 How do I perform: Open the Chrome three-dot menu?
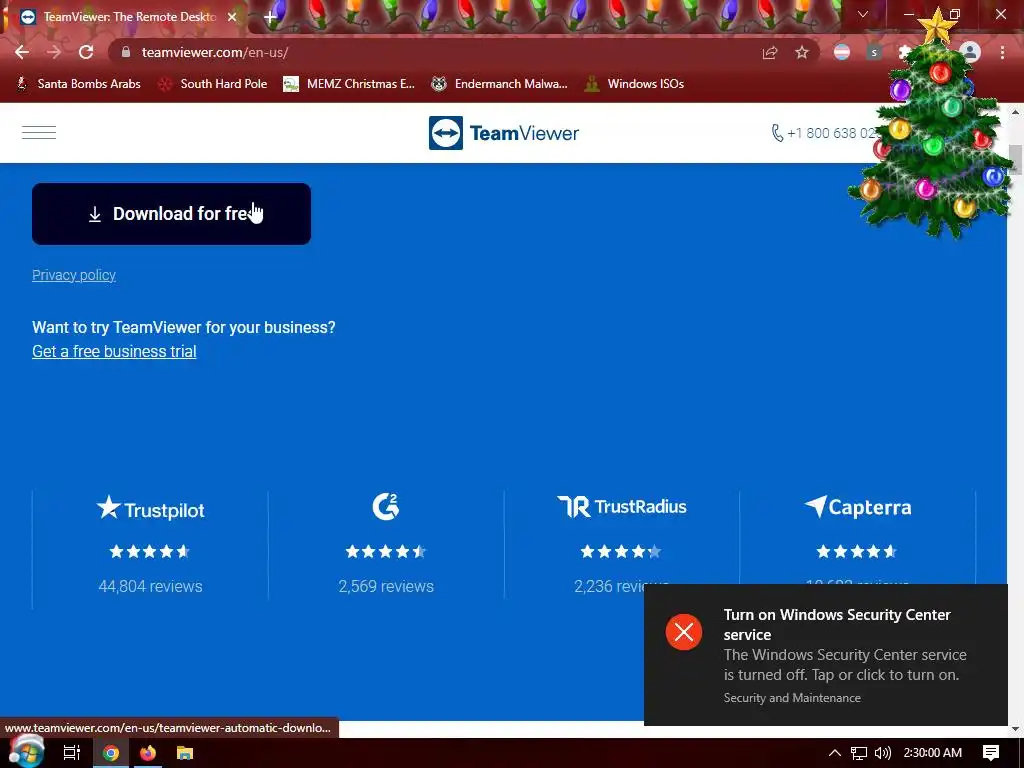click(1002, 52)
